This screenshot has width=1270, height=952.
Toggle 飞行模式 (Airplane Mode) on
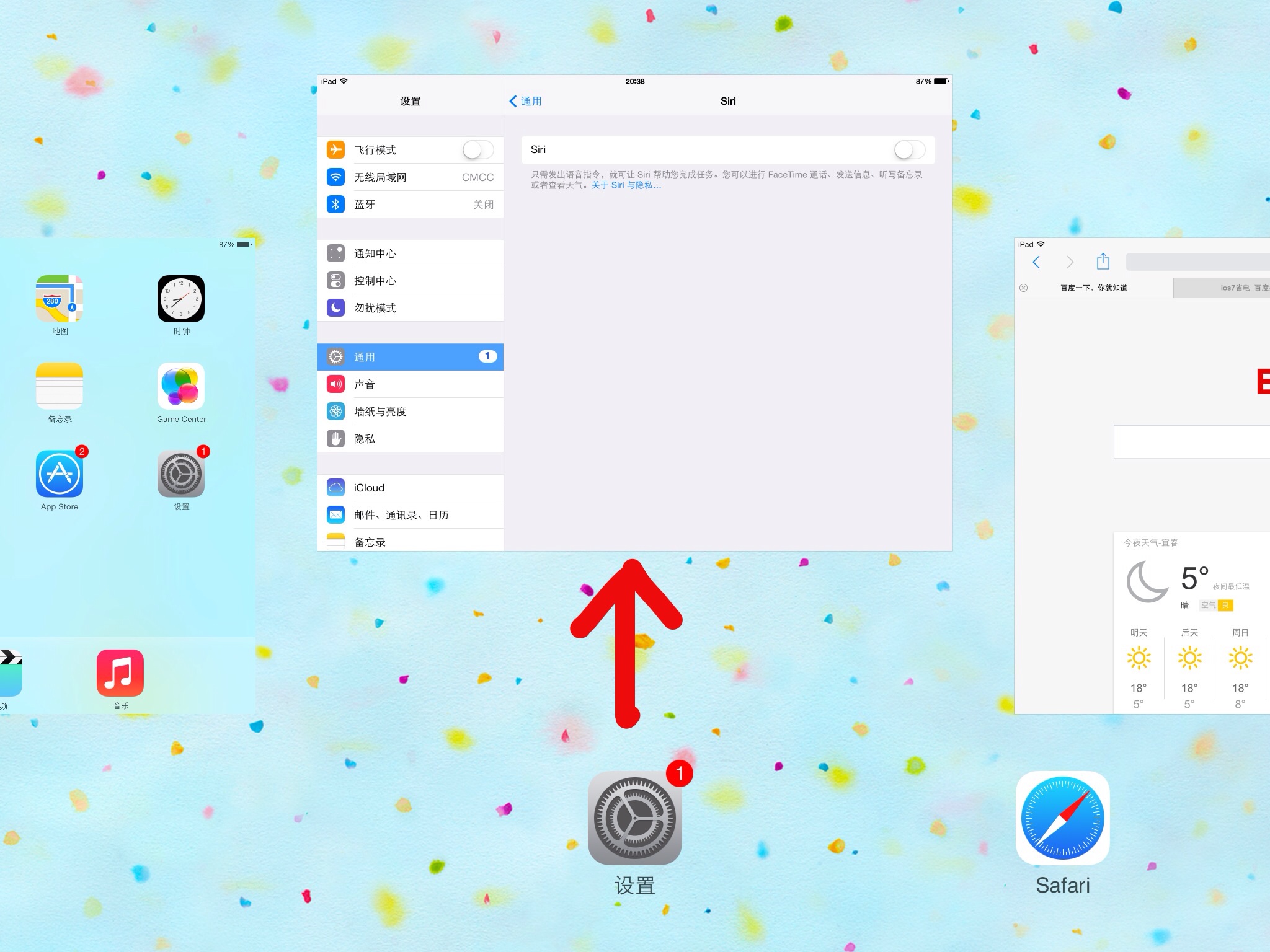[x=477, y=149]
